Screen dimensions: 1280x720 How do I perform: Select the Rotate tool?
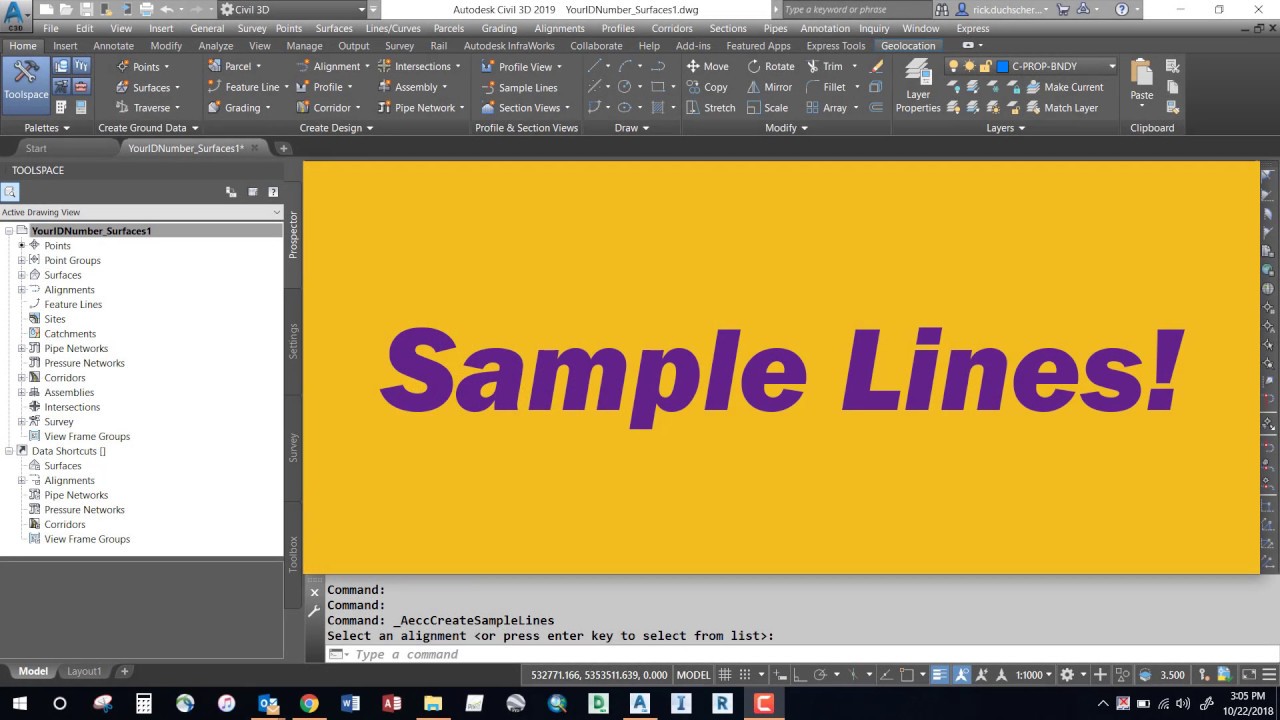[771, 66]
